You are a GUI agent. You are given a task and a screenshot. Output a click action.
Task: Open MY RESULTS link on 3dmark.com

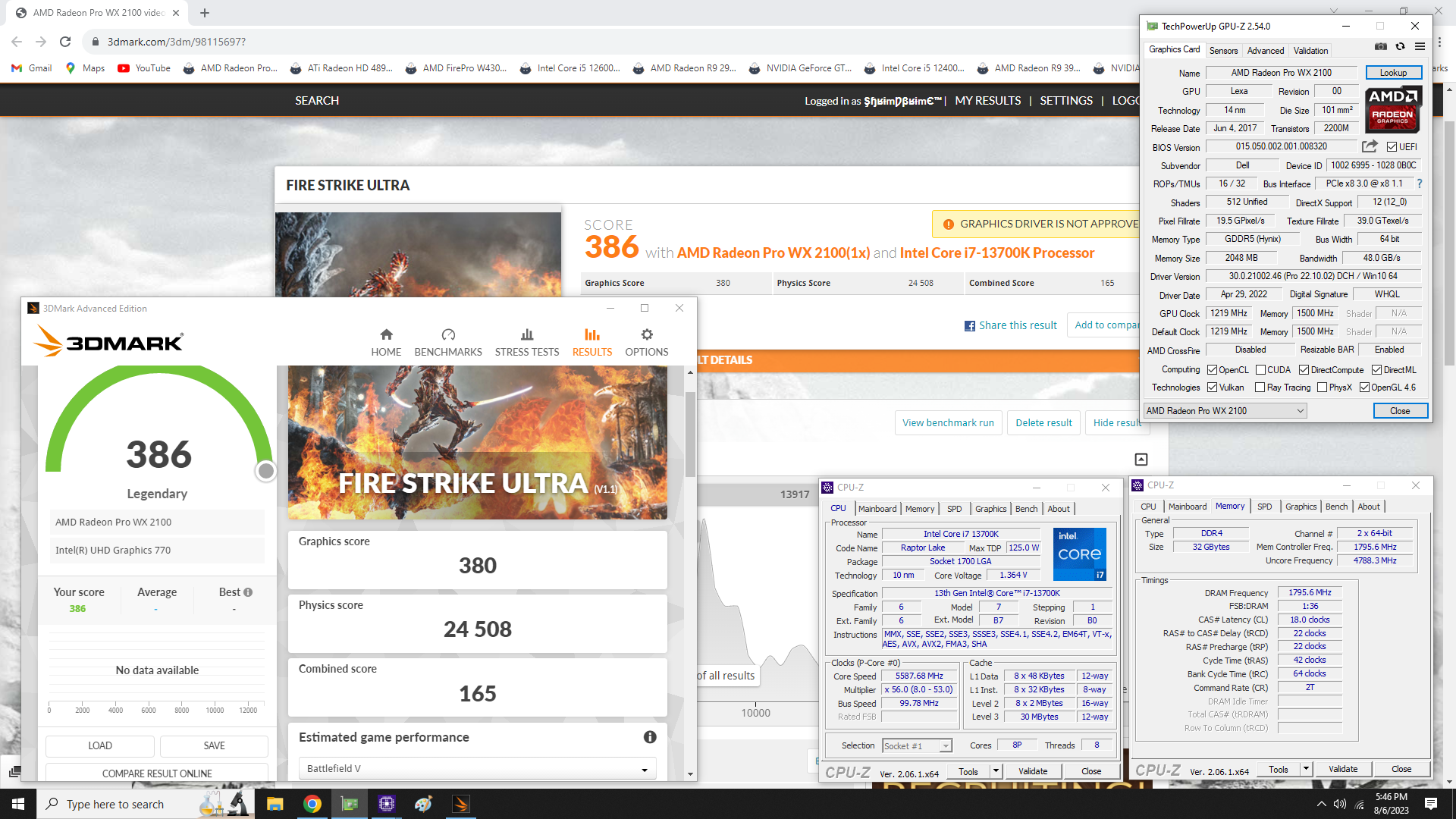coord(987,101)
